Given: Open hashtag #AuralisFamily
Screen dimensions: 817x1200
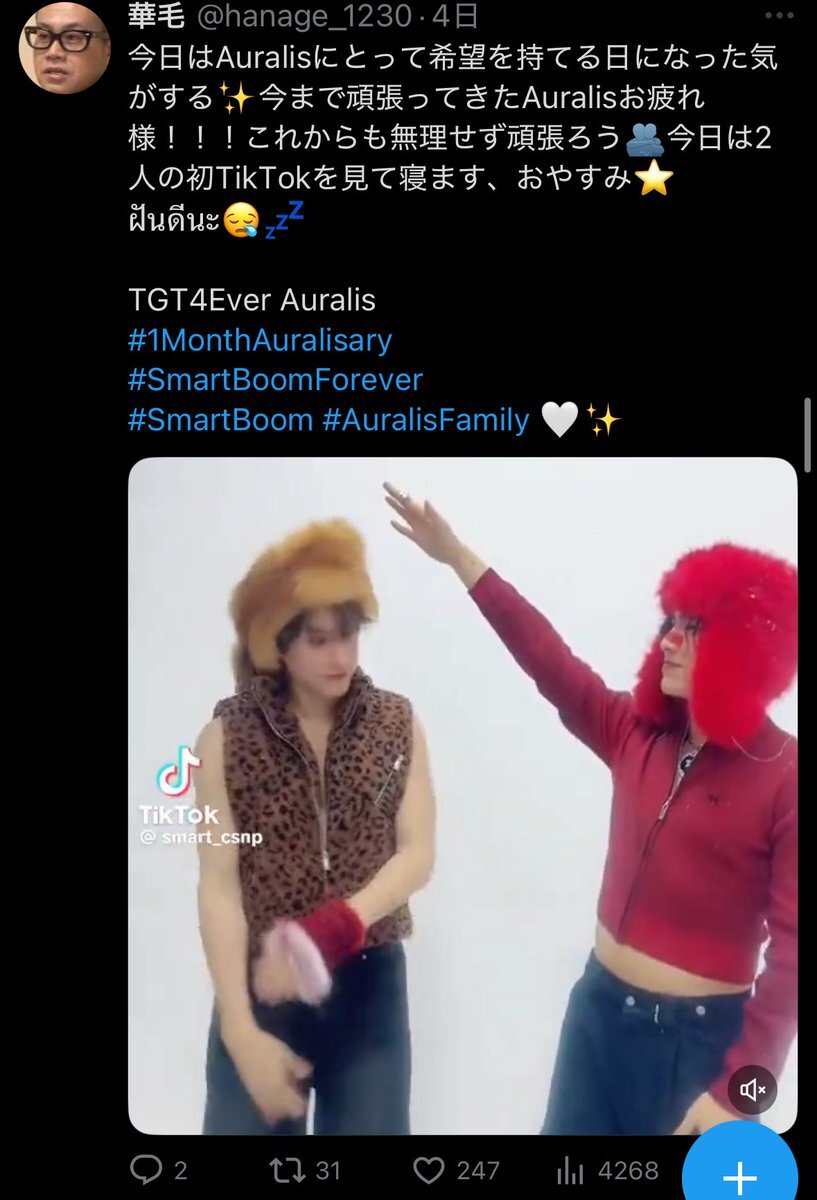Looking at the screenshot, I should pyautogui.click(x=425, y=420).
